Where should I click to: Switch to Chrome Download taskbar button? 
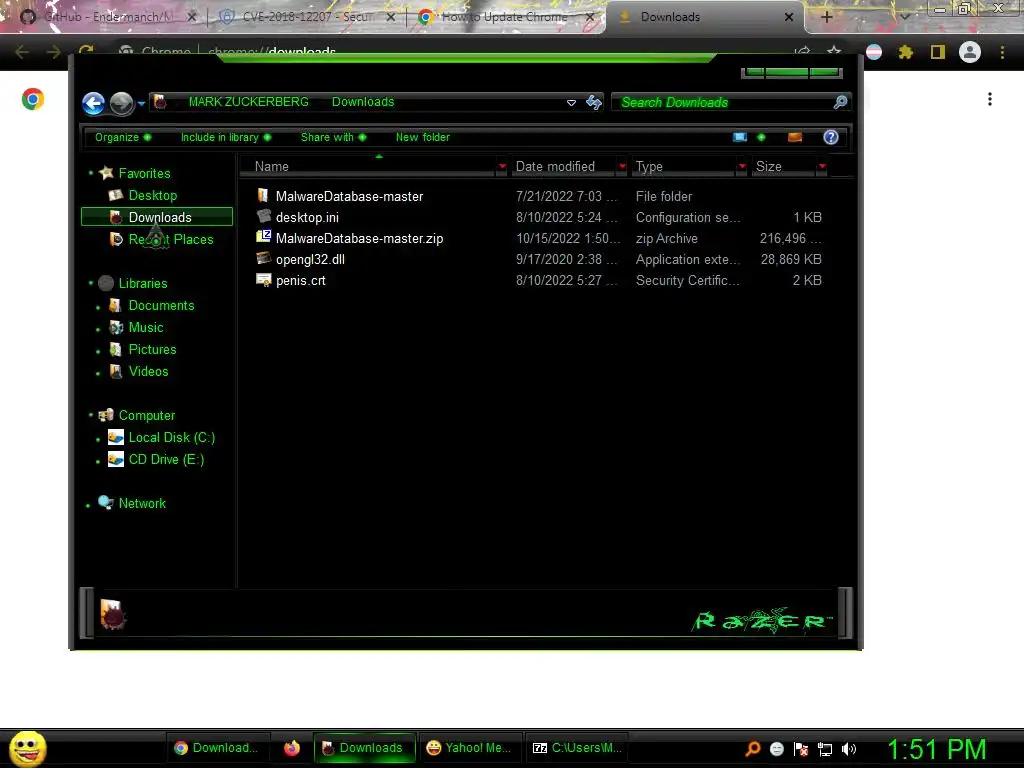tap(216, 748)
